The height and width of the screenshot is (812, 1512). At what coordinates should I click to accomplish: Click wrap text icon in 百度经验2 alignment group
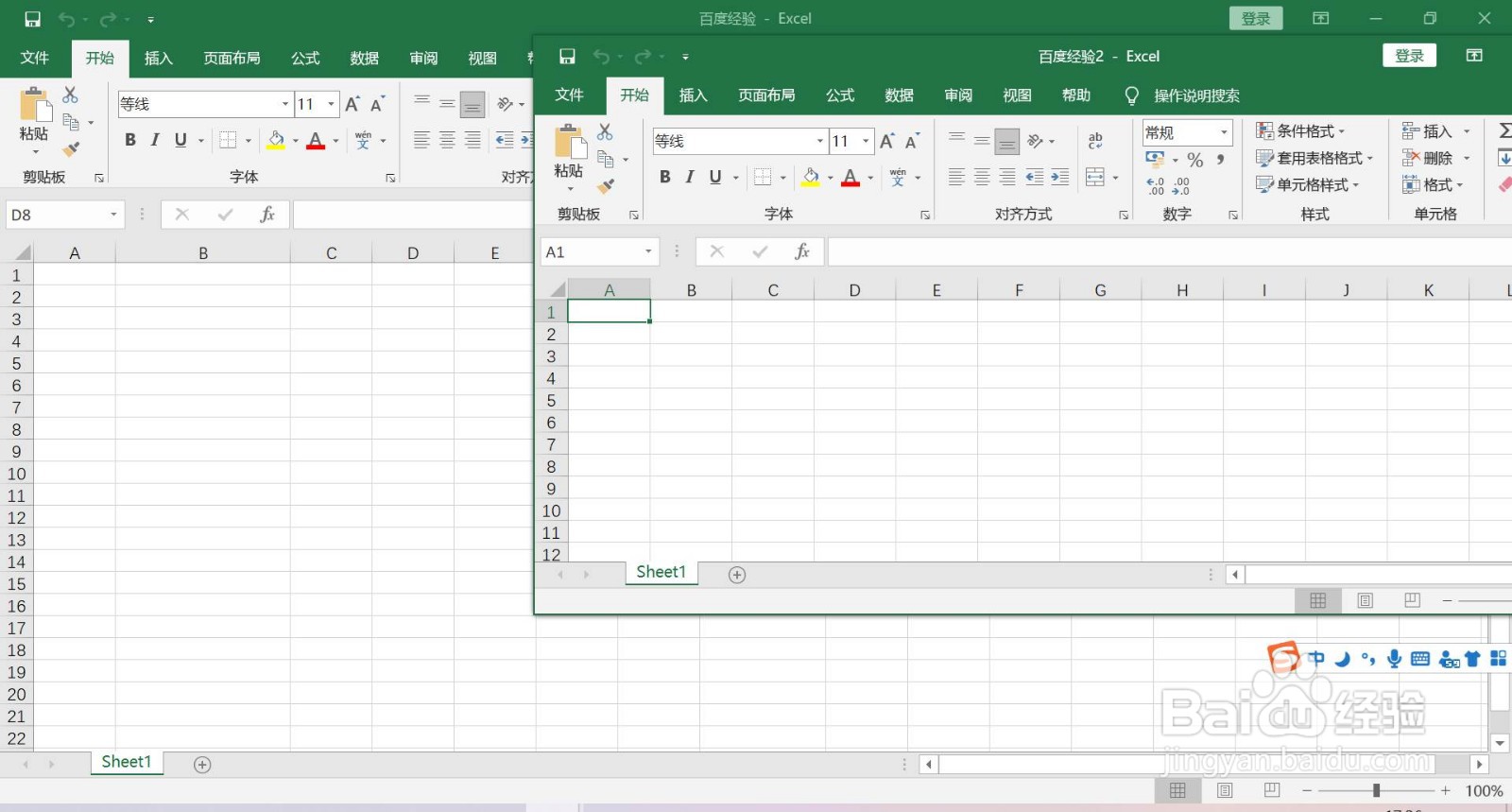pyautogui.click(x=1095, y=141)
